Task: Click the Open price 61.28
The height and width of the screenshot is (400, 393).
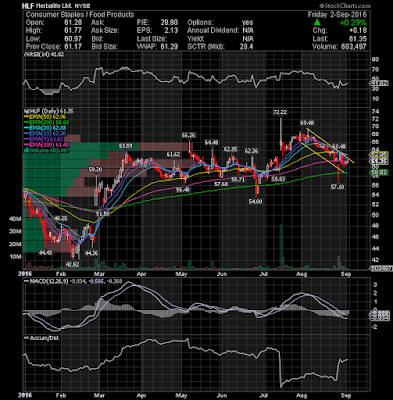Action: 73,23
